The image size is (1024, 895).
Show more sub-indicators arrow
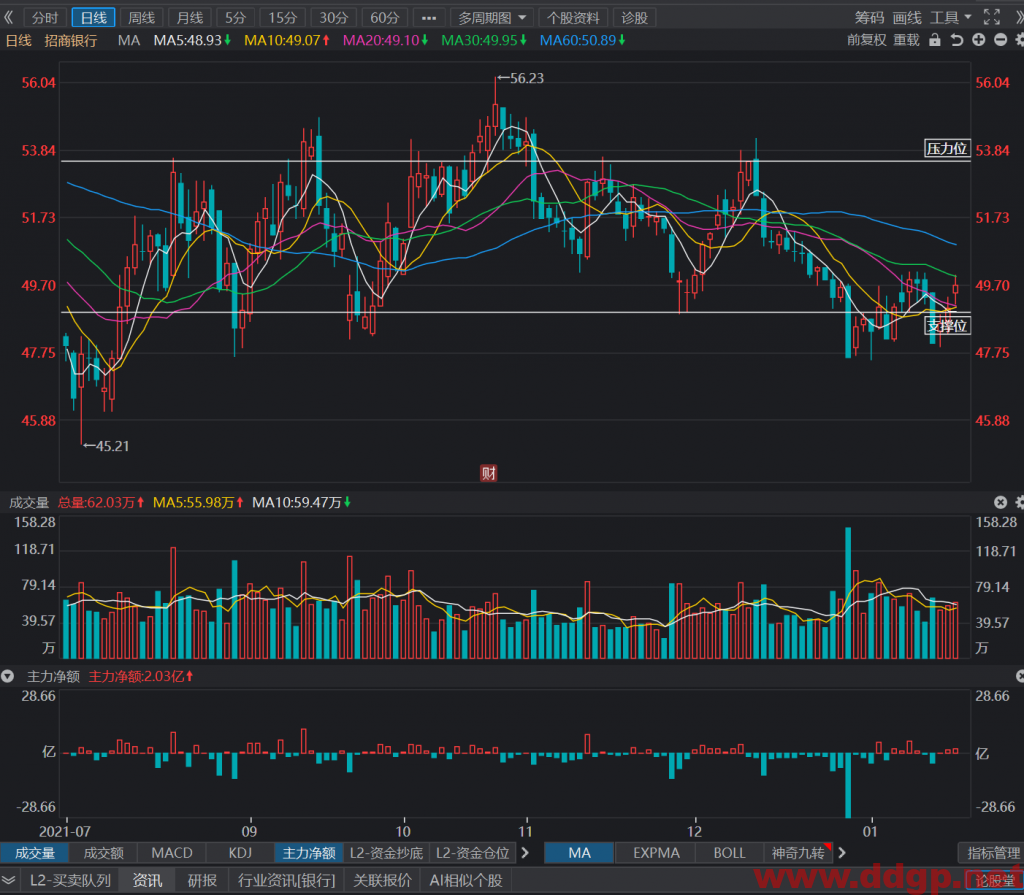525,853
